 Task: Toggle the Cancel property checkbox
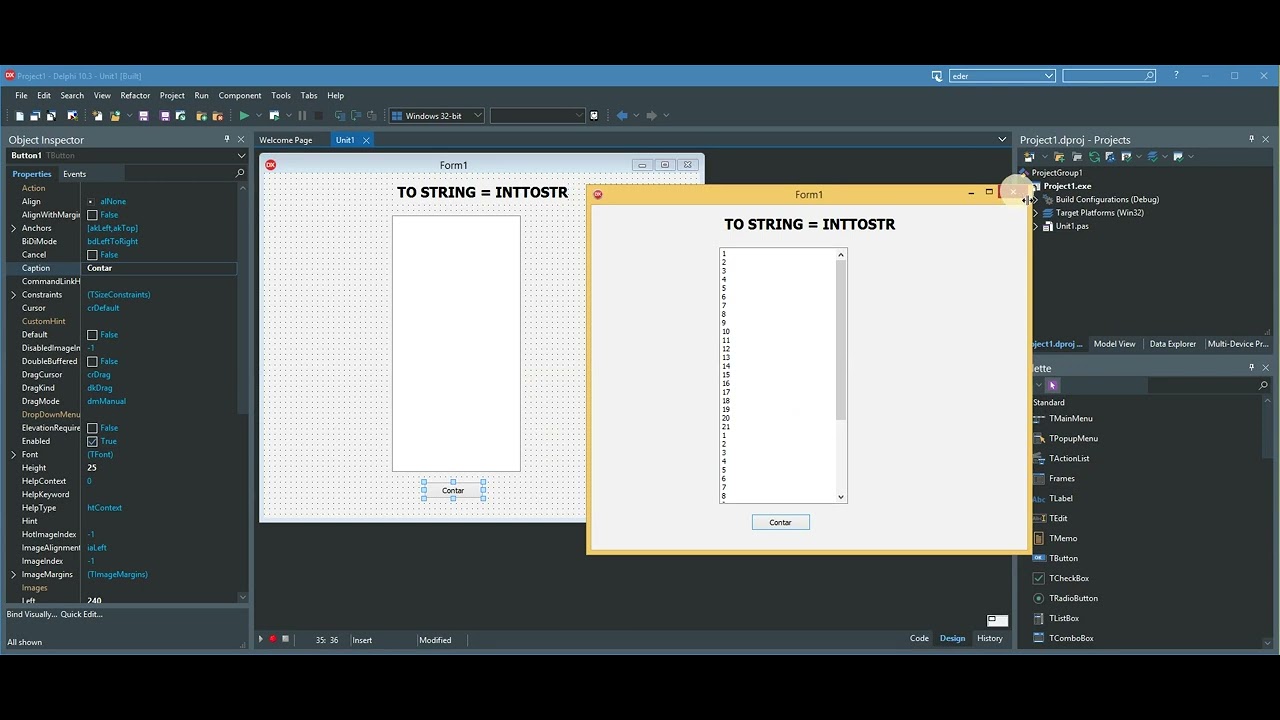(x=92, y=255)
